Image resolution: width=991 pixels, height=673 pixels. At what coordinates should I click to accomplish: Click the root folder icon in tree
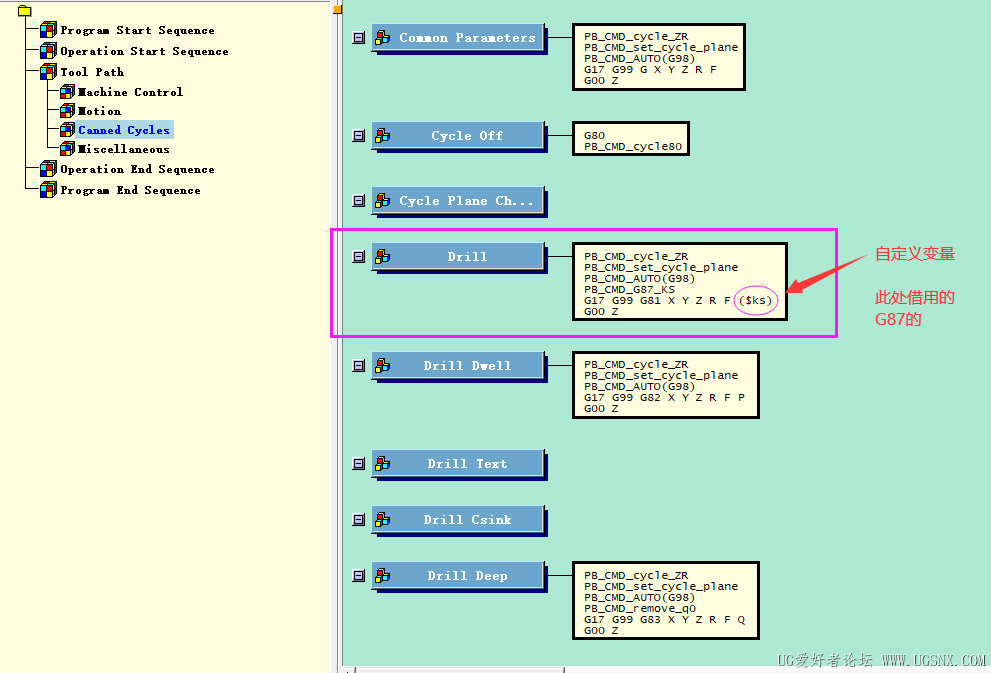coord(25,11)
